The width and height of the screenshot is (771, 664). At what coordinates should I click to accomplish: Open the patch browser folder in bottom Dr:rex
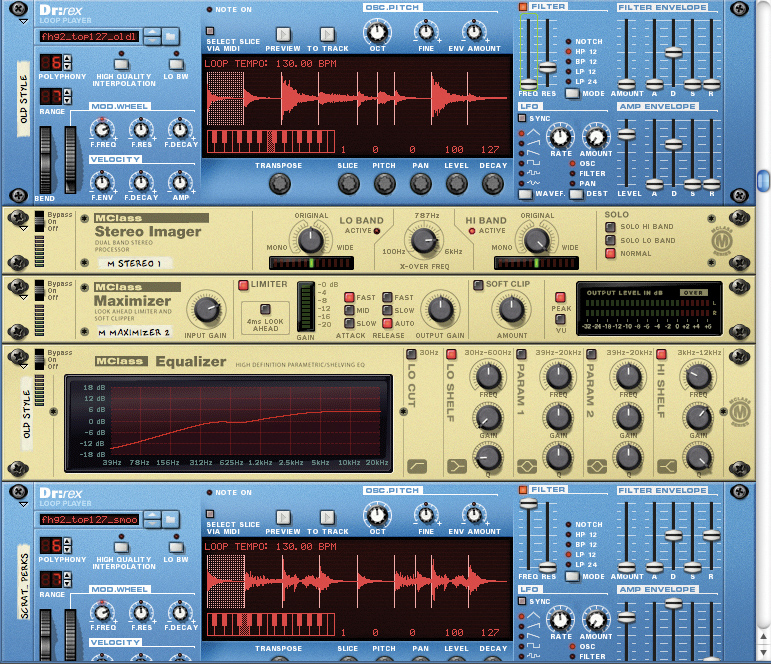(170, 519)
